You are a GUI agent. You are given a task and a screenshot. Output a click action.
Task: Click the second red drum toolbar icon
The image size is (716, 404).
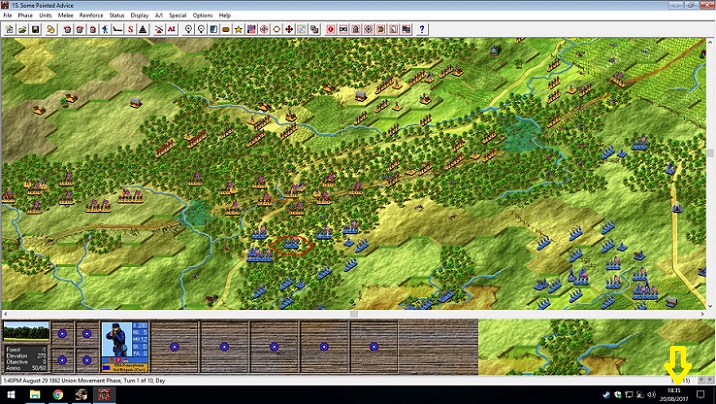pos(80,30)
